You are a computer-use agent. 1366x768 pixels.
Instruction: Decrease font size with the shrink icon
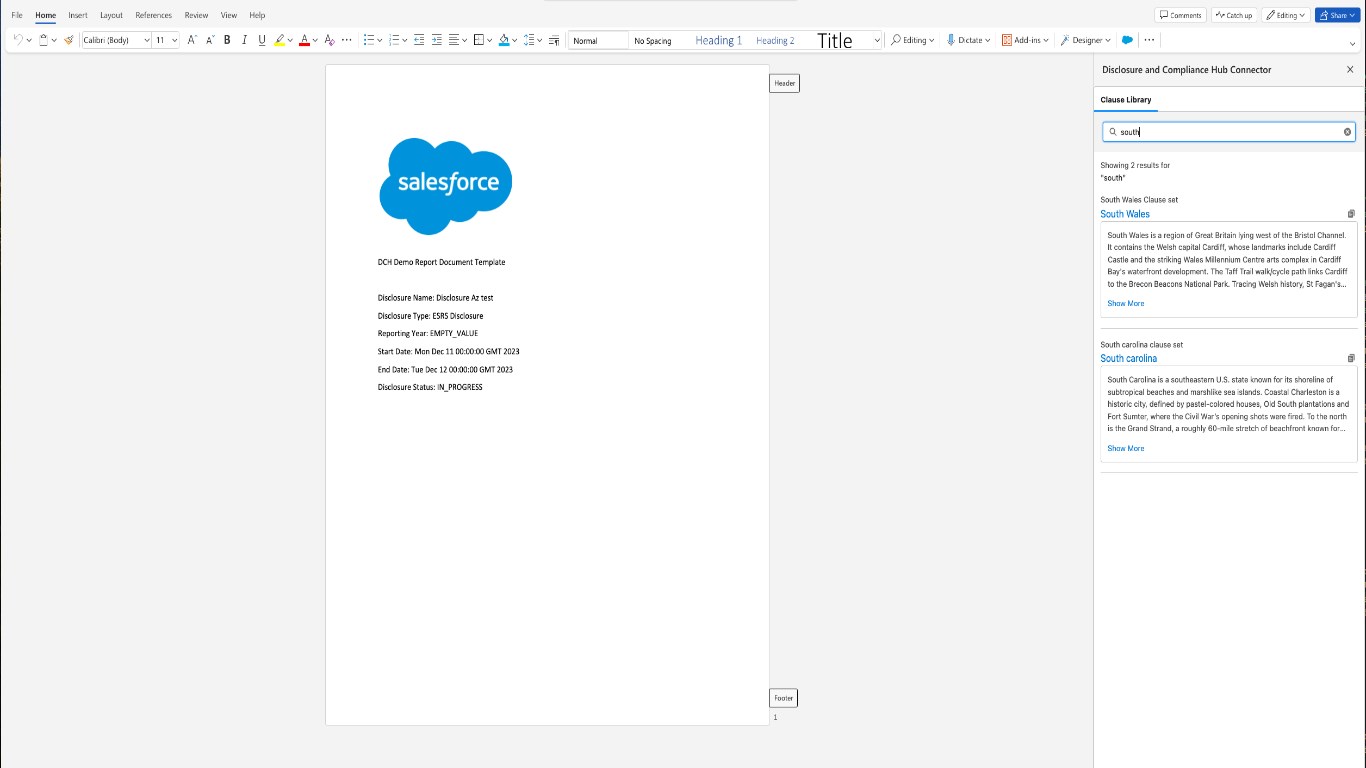tap(210, 40)
